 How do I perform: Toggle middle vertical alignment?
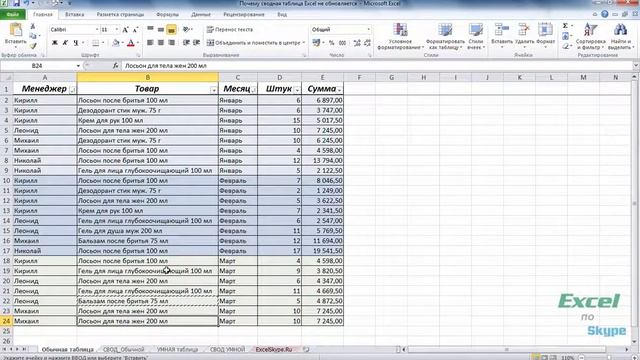coord(161,29)
